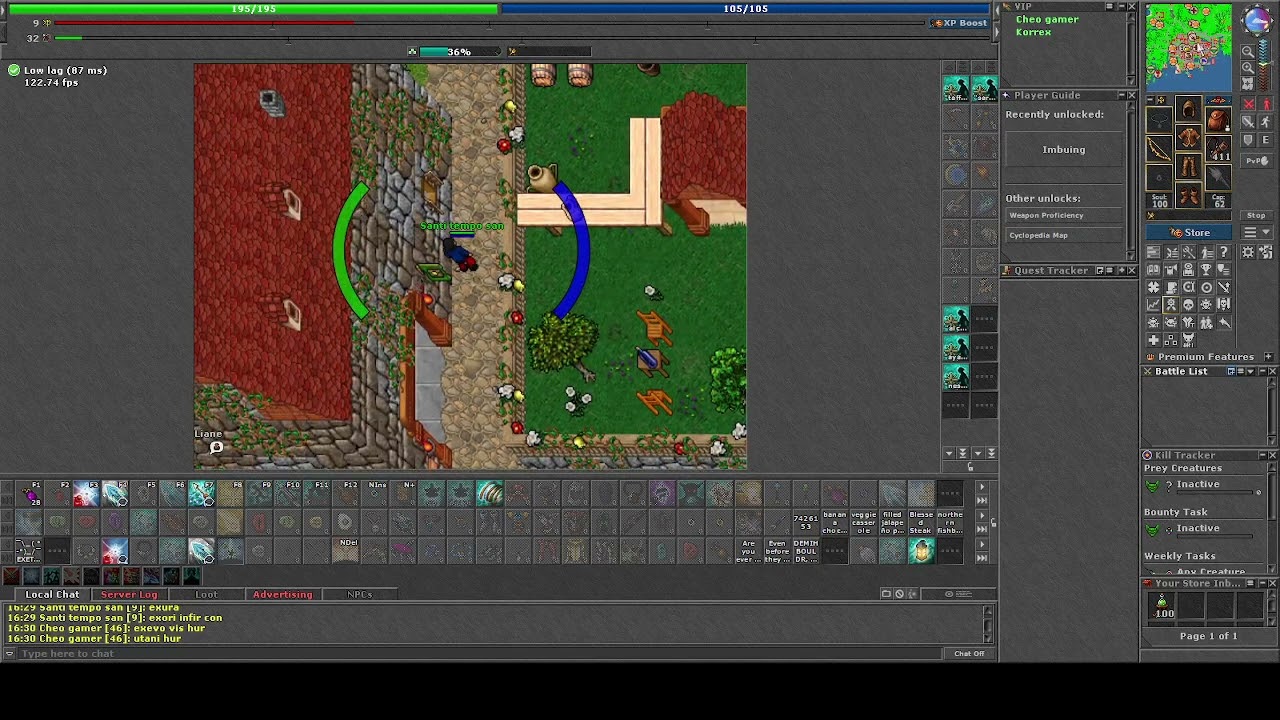Open the chat channel dropdown arrow
The width and height of the screenshot is (1280, 720).
(x=9, y=653)
